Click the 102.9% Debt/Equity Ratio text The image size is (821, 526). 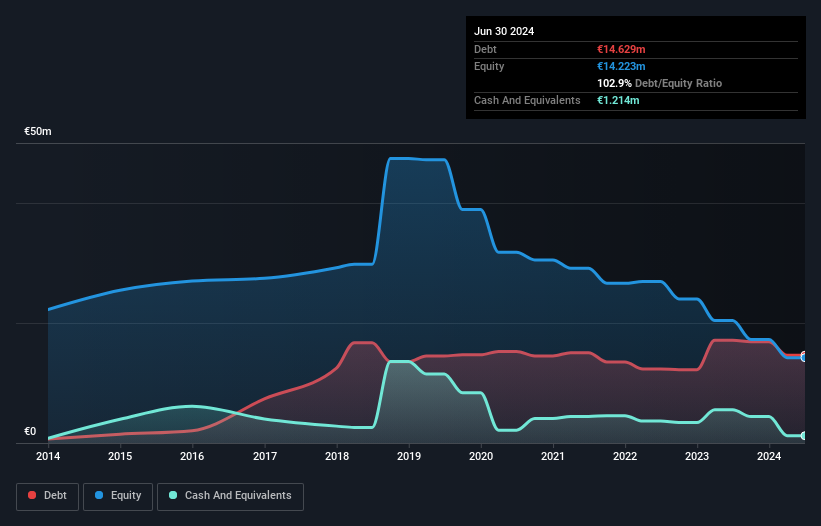pyautogui.click(x=659, y=83)
